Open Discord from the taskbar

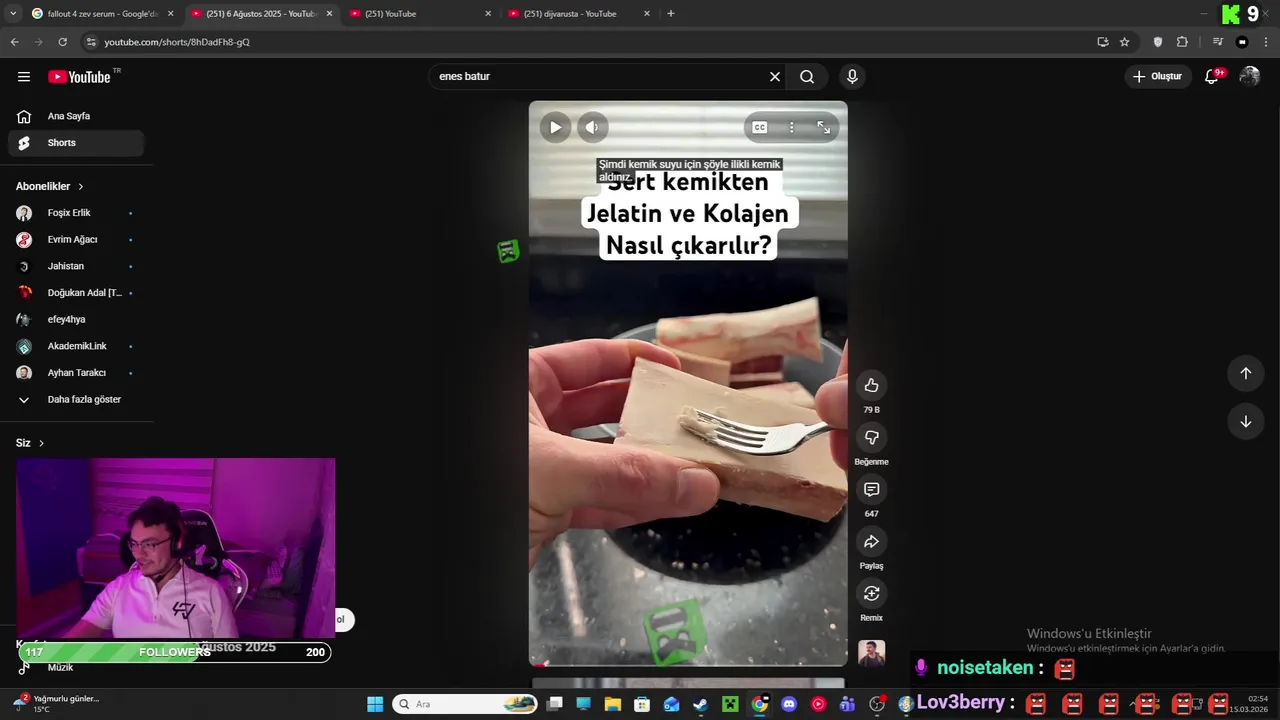point(789,704)
